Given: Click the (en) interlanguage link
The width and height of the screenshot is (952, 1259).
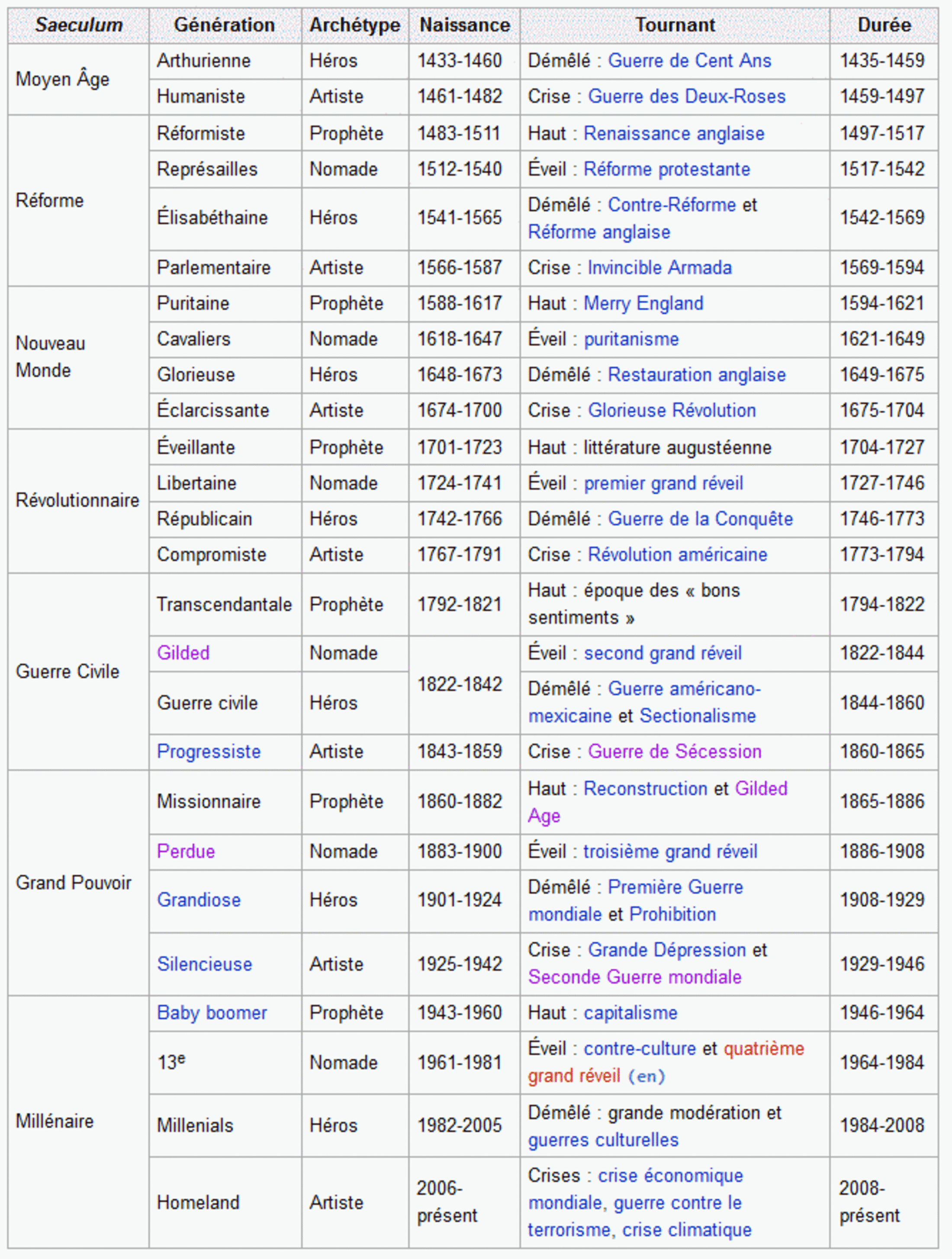Looking at the screenshot, I should point(646,1076).
